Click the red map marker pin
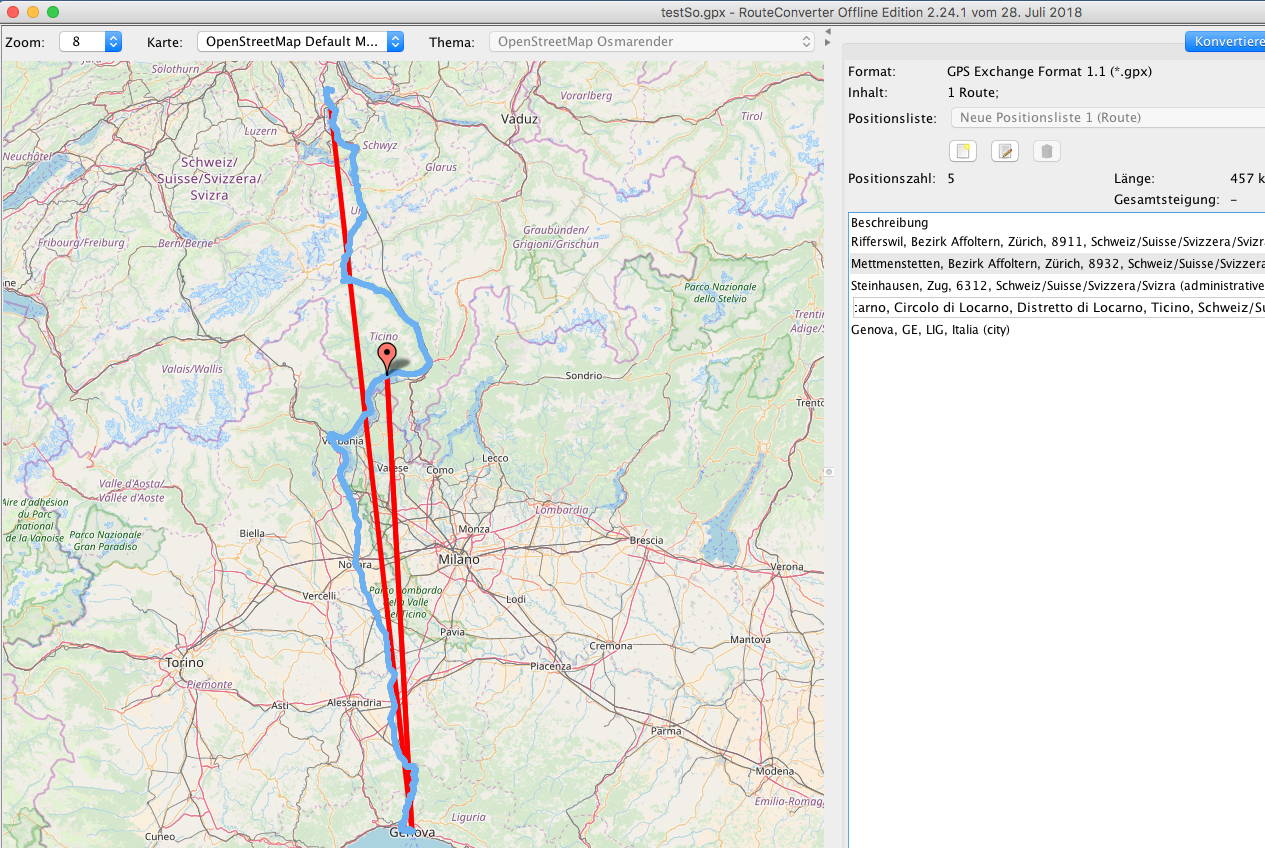 point(386,358)
